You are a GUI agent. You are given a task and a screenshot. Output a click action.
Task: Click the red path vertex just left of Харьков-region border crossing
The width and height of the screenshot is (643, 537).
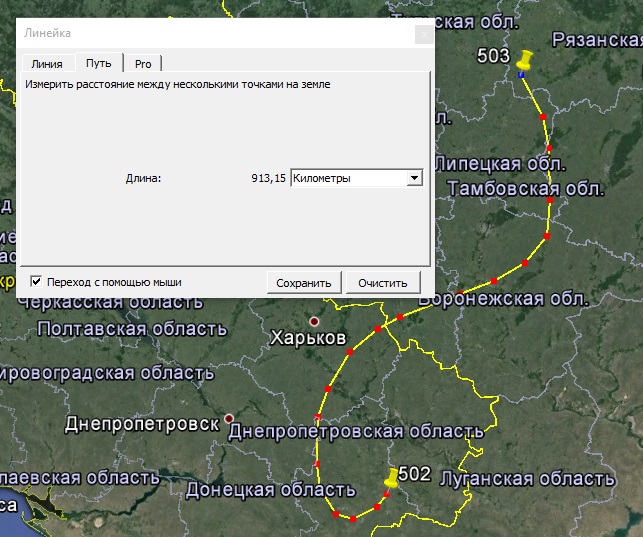click(x=377, y=329)
